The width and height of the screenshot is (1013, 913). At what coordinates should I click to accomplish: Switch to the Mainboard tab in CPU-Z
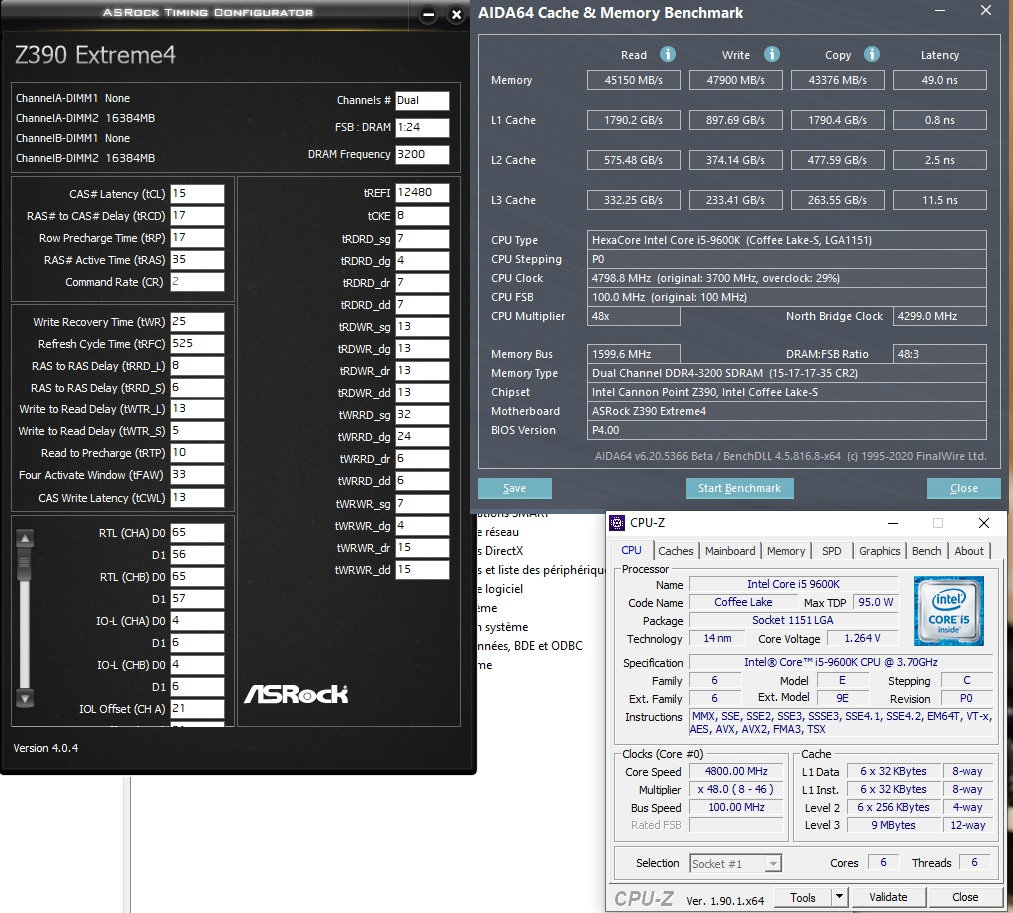730,551
